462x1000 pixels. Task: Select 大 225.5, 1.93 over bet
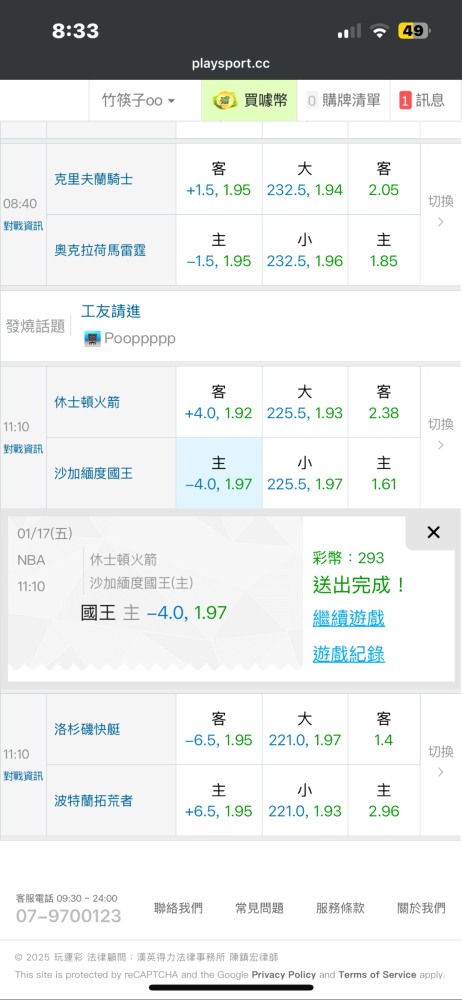[x=304, y=402]
